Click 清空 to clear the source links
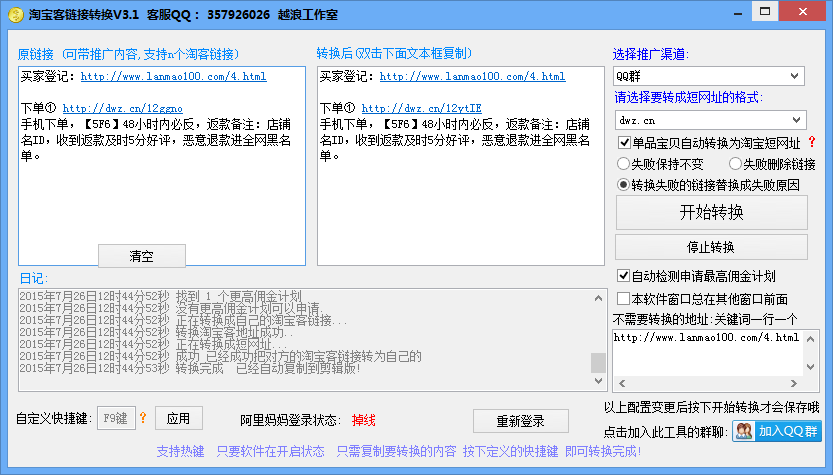833x475 pixels. pyautogui.click(x=142, y=256)
